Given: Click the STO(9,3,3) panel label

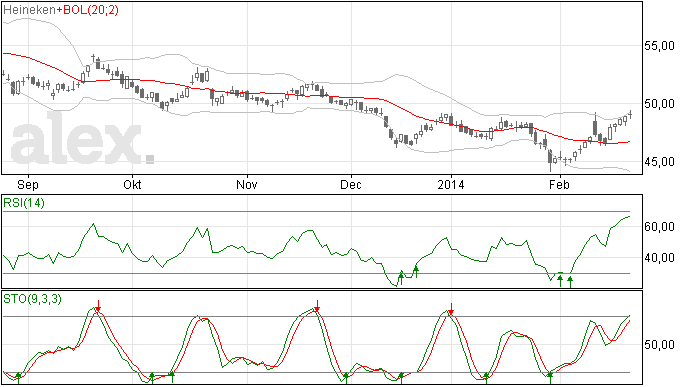Looking at the screenshot, I should [32, 299].
